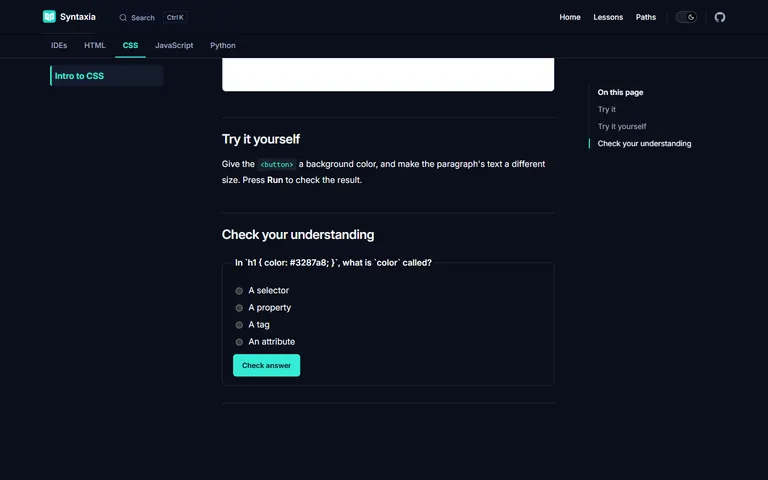Switch to the JavaScript tab
The height and width of the screenshot is (480, 768).
(x=174, y=46)
